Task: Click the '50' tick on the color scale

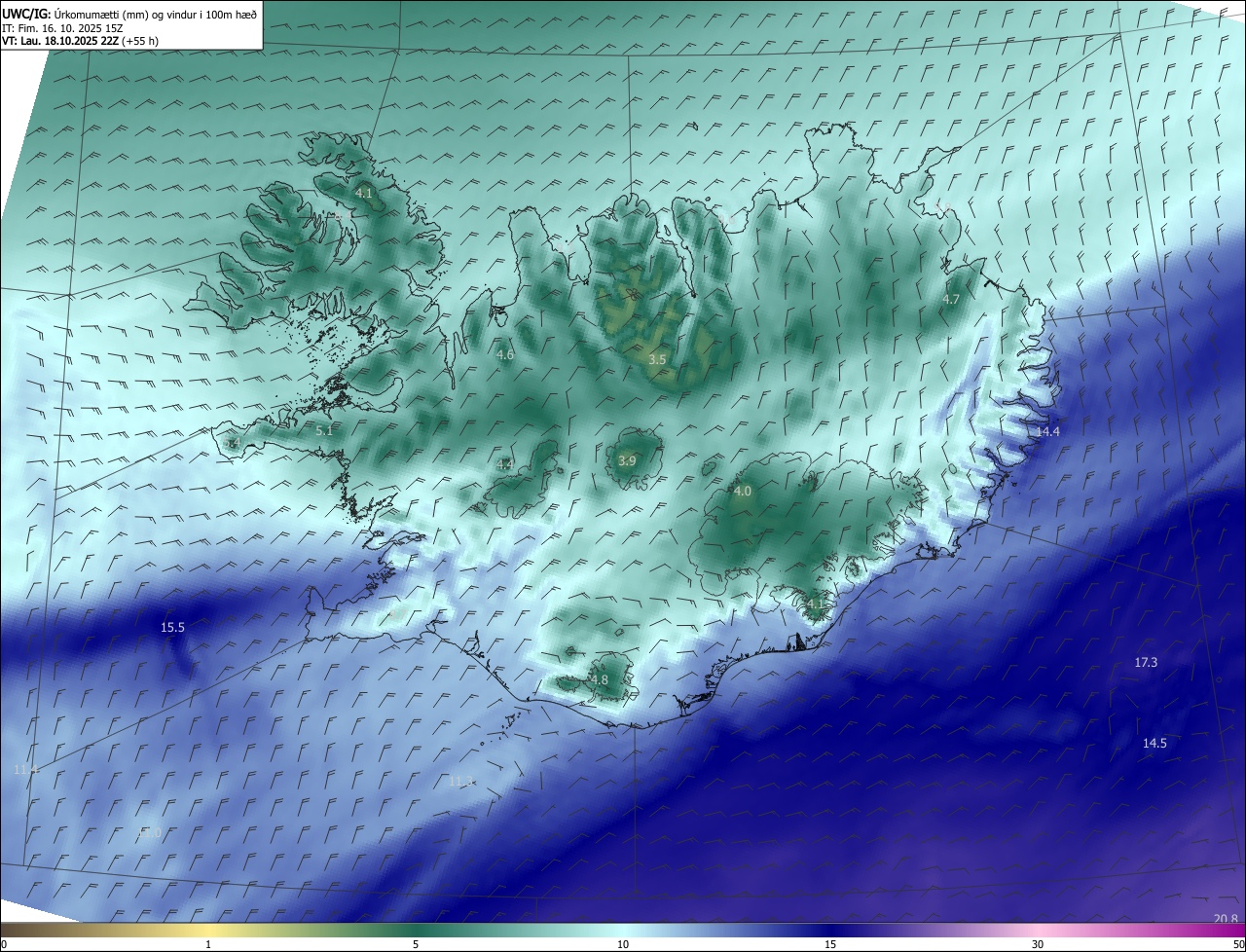Action: tap(1238, 944)
